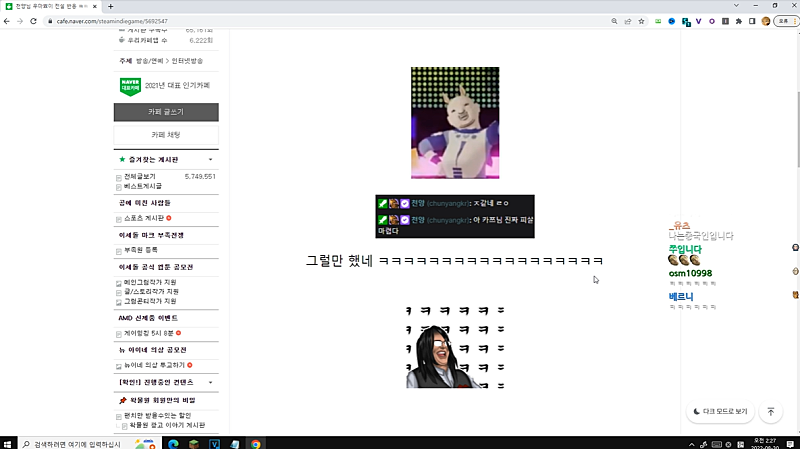Toggle 다크 모드로 보기

[x=720, y=411]
